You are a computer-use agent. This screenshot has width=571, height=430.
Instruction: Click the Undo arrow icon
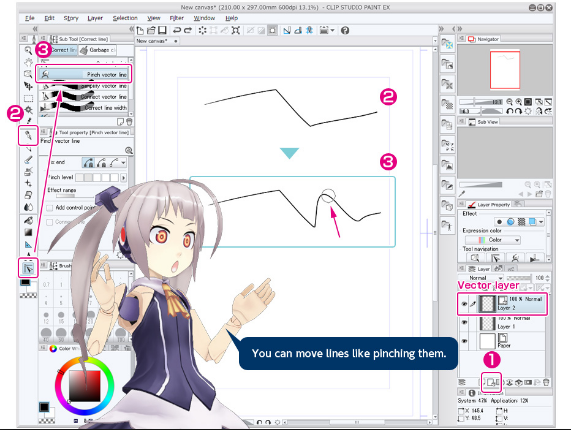(x=177, y=31)
